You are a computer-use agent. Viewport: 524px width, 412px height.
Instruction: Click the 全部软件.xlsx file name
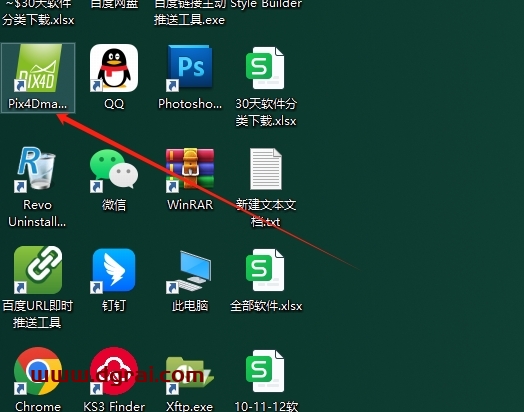coord(266,306)
